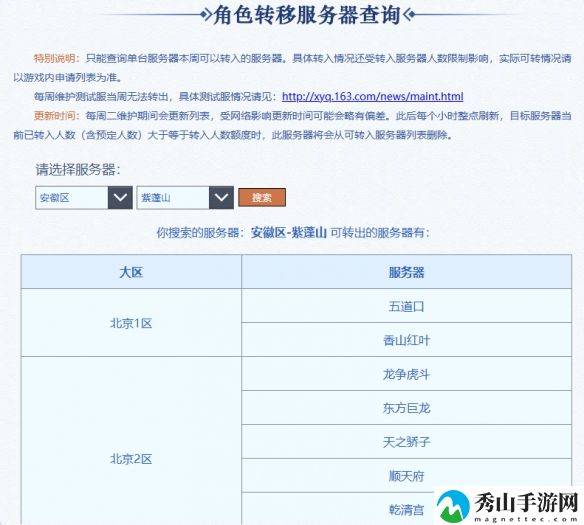Open the xyq.163.com maint.html link
Viewport: 584px width, 525px height.
[x=372, y=96]
